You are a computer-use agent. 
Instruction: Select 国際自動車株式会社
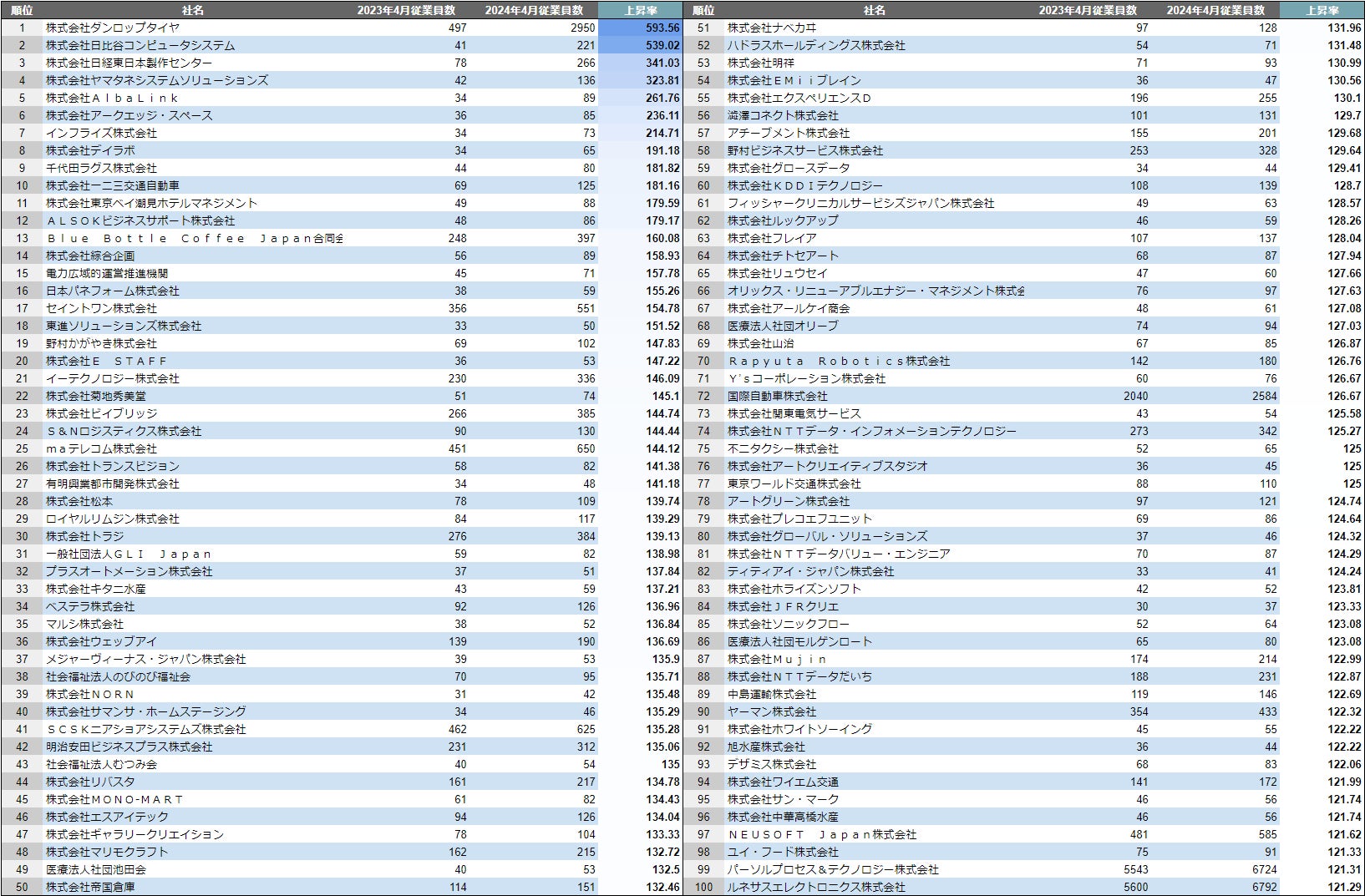click(x=778, y=396)
